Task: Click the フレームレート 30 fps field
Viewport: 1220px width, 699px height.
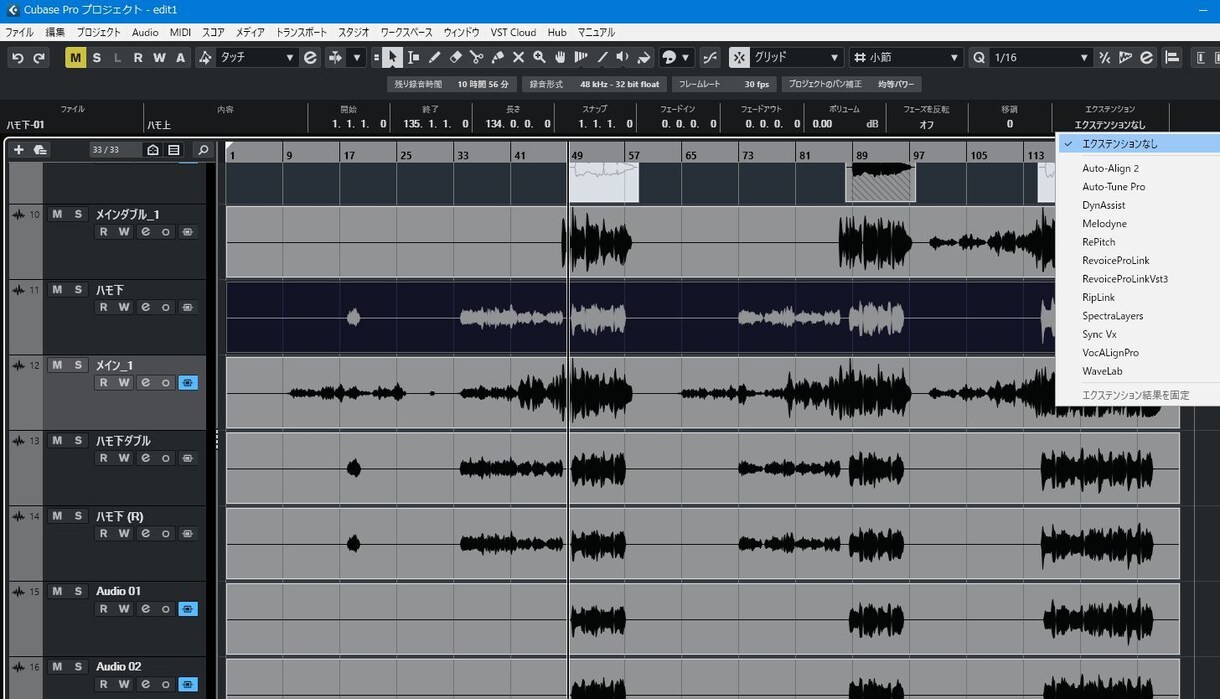Action: [724, 84]
